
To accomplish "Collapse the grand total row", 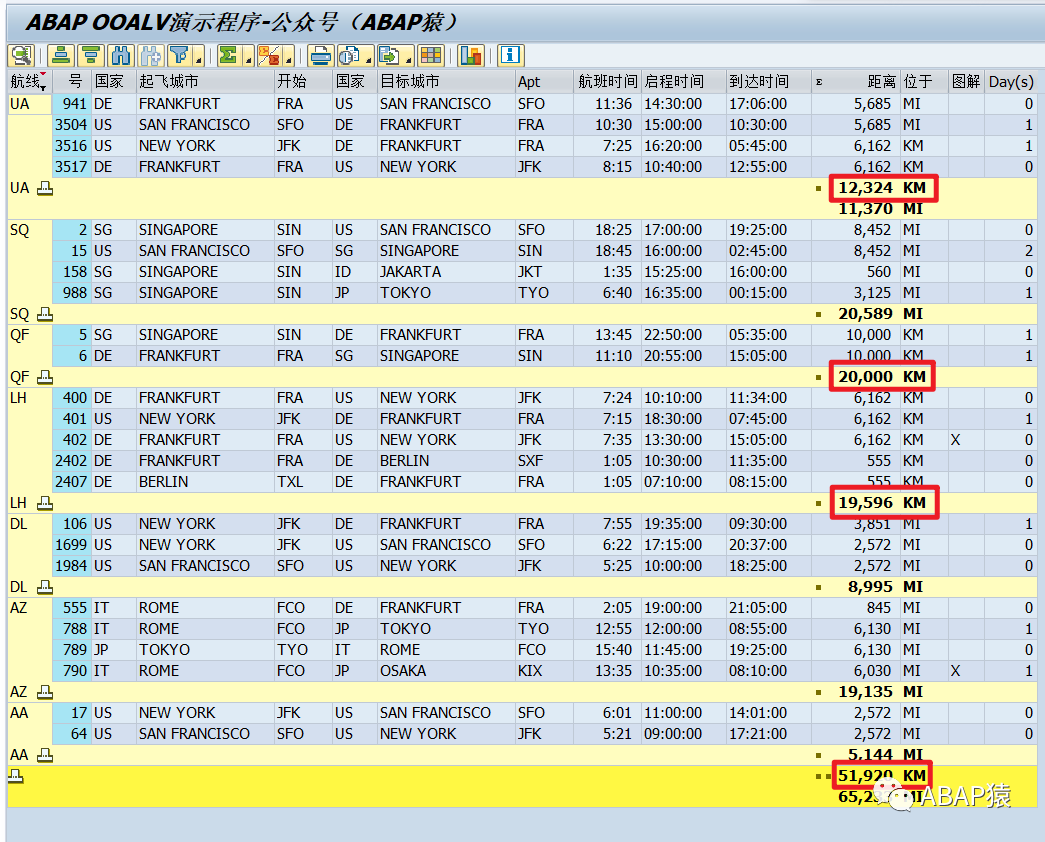I will tap(16, 776).
